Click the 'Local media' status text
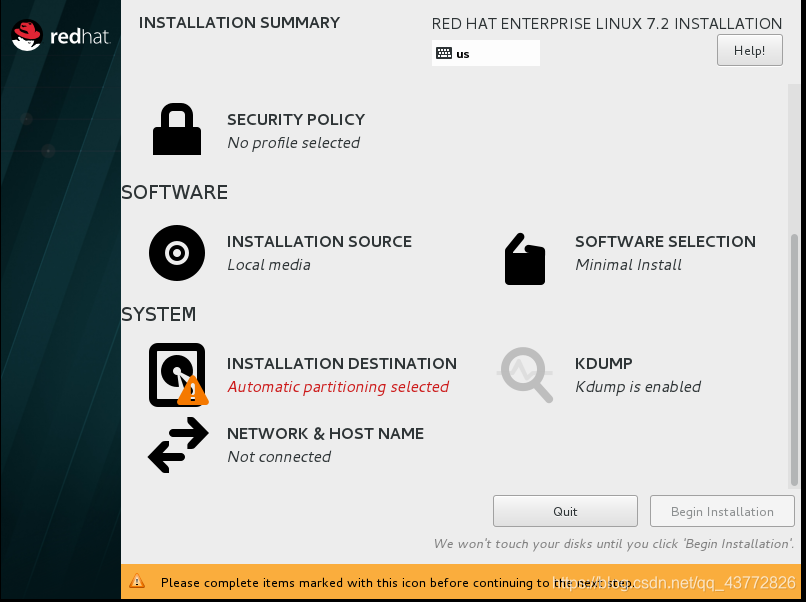Image resolution: width=806 pixels, height=602 pixels. point(269,265)
